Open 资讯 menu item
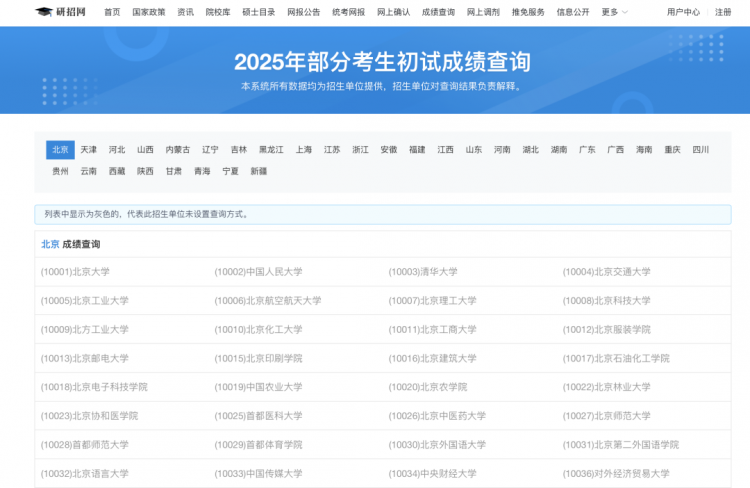Screen dimensions: 750x488 pyautogui.click(x=186, y=12)
